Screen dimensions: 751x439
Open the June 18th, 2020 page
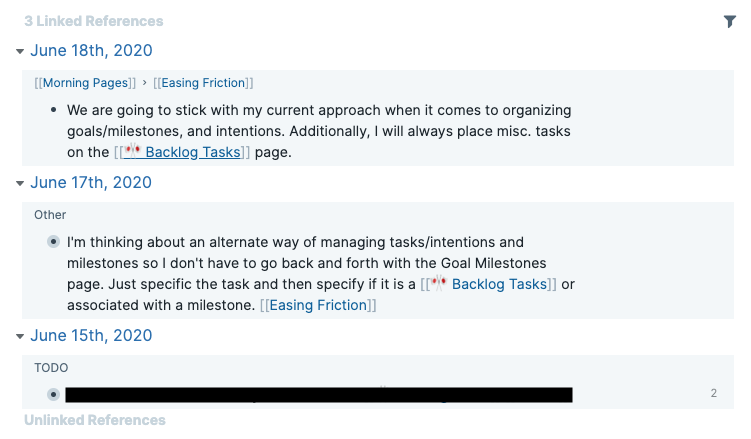(91, 50)
